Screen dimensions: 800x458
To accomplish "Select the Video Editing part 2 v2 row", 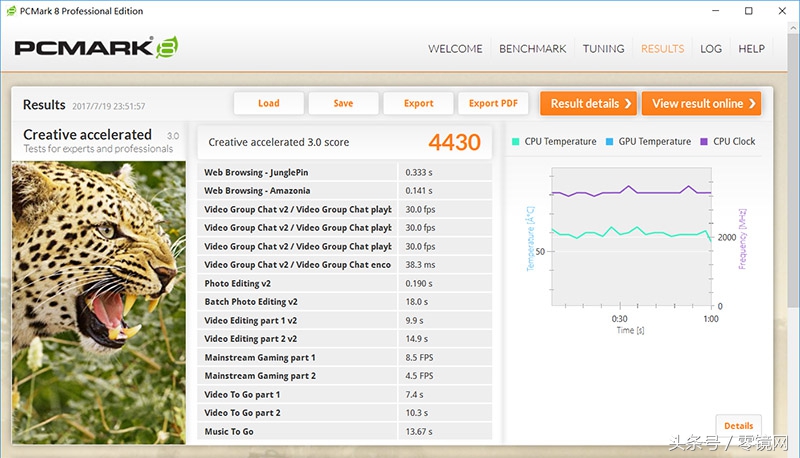I will click(344, 339).
